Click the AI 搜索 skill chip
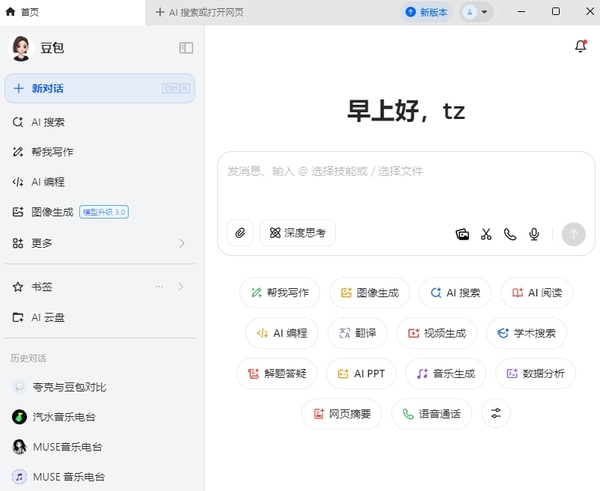 point(455,293)
